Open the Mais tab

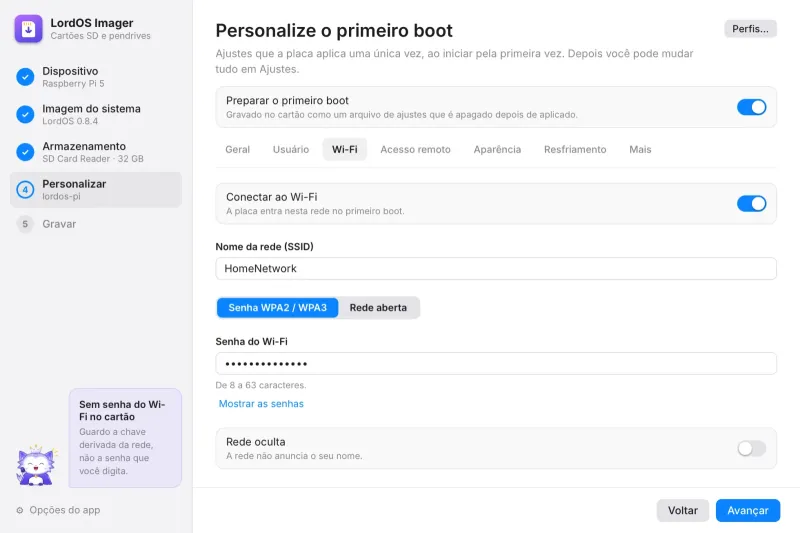pos(640,149)
